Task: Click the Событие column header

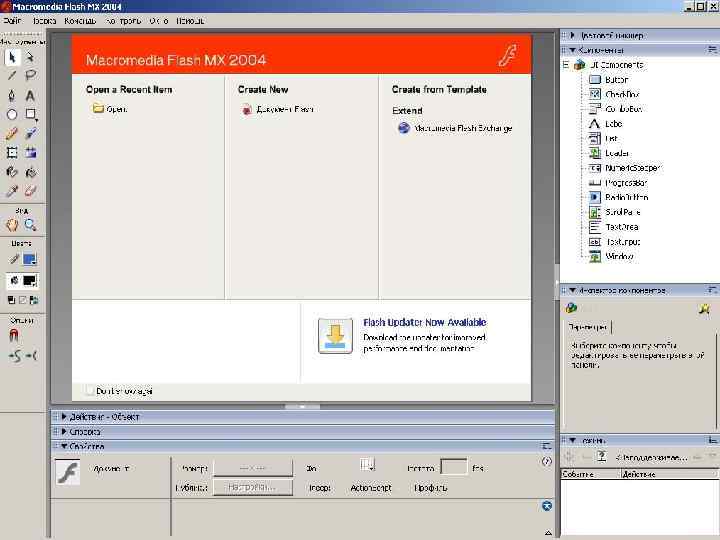Action: 591,474
